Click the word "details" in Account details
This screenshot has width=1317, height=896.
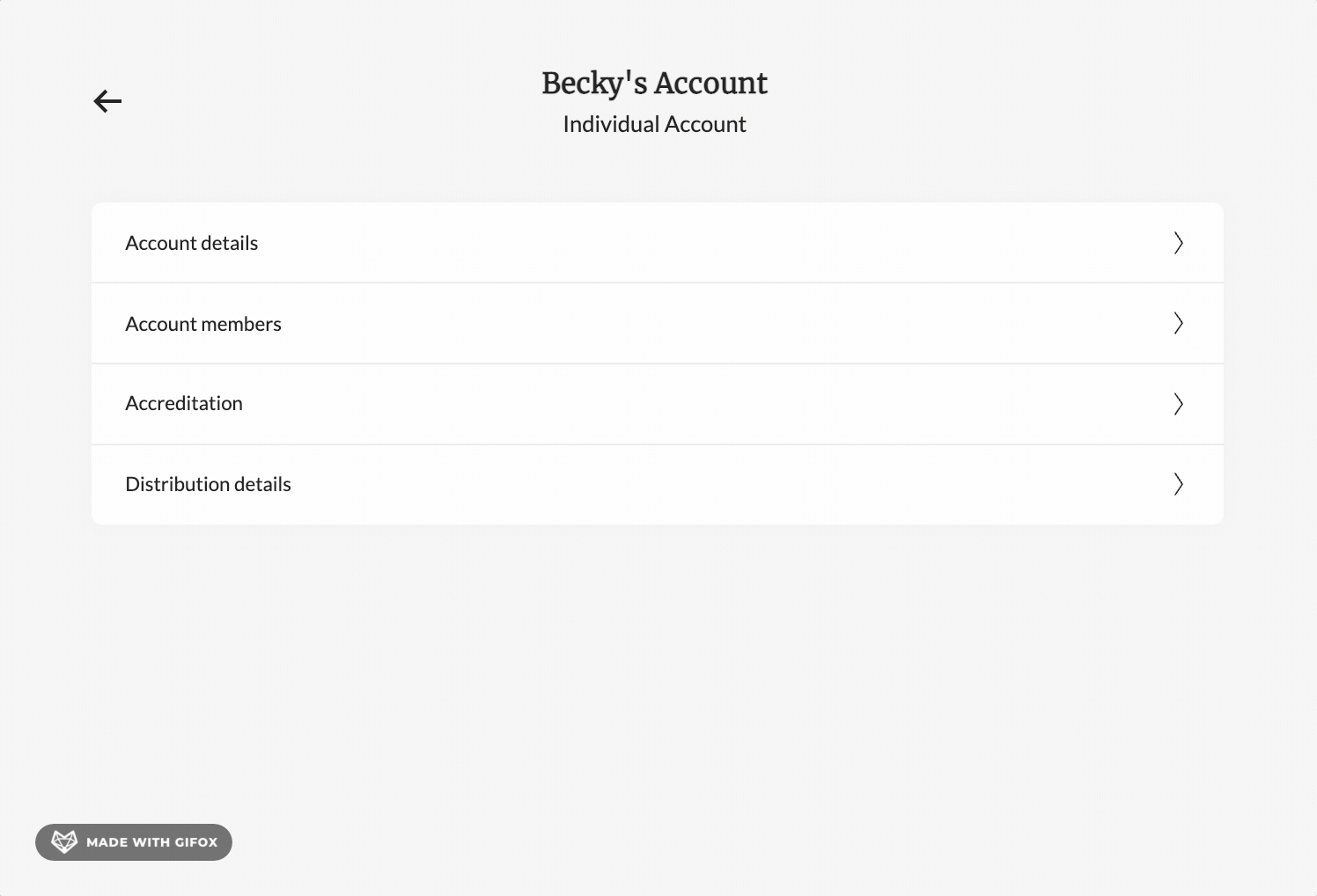[230, 243]
